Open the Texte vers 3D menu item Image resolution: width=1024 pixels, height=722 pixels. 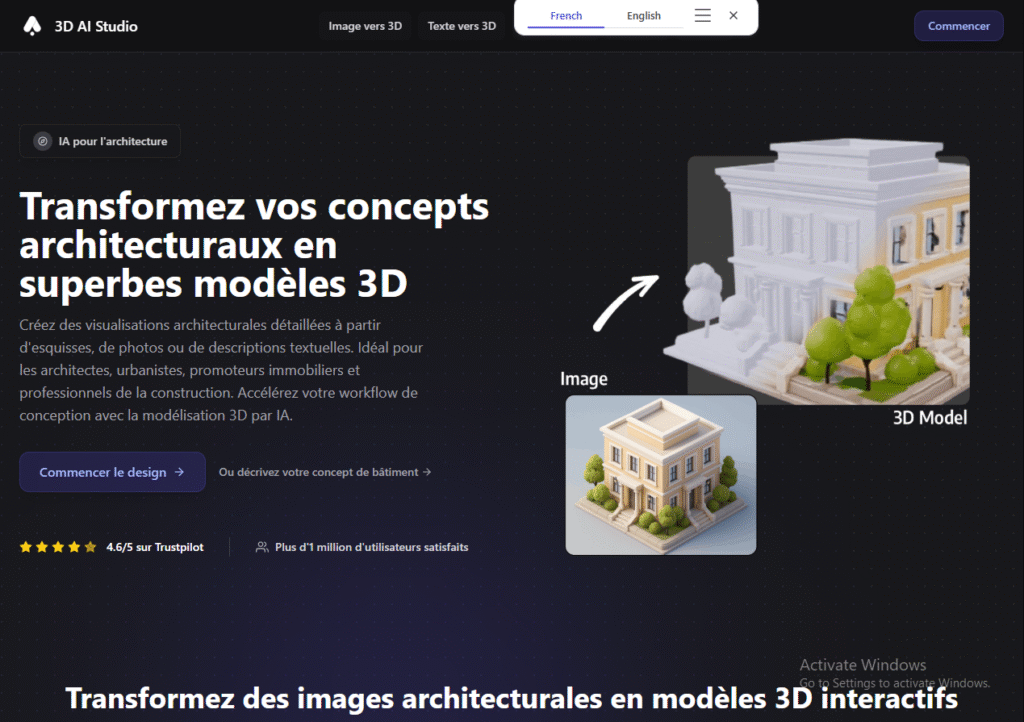(461, 26)
